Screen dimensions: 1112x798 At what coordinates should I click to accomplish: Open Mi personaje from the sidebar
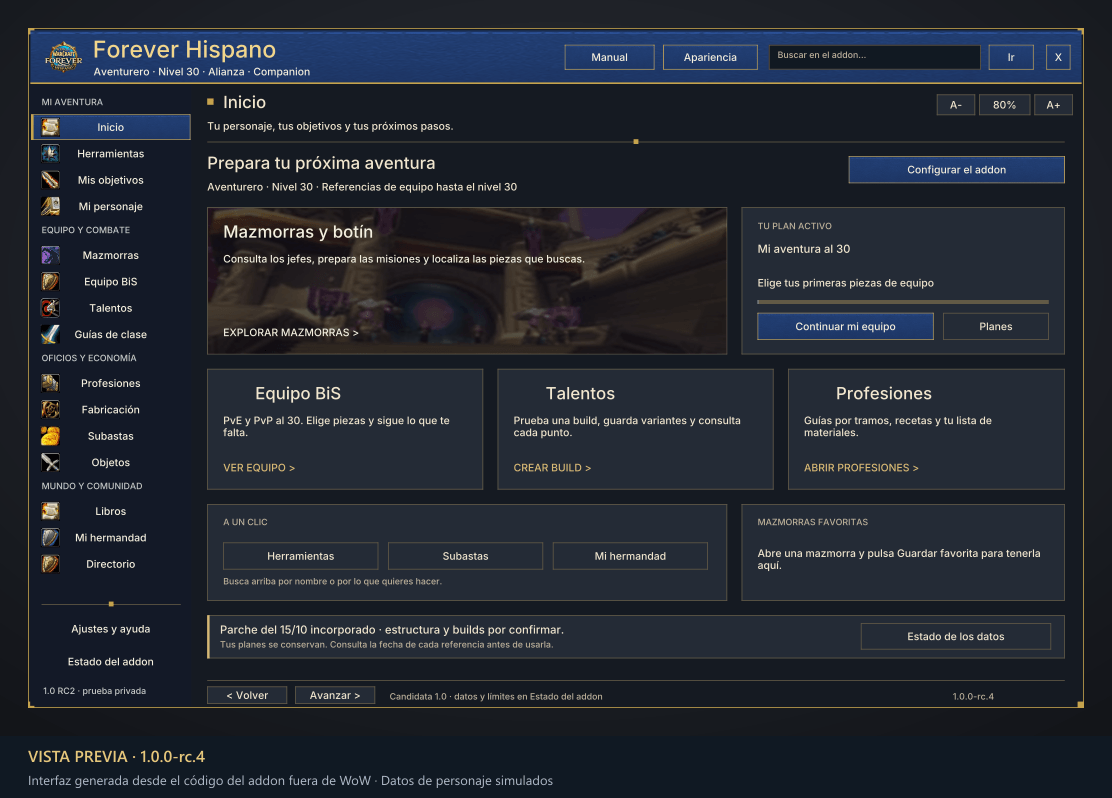(x=111, y=206)
